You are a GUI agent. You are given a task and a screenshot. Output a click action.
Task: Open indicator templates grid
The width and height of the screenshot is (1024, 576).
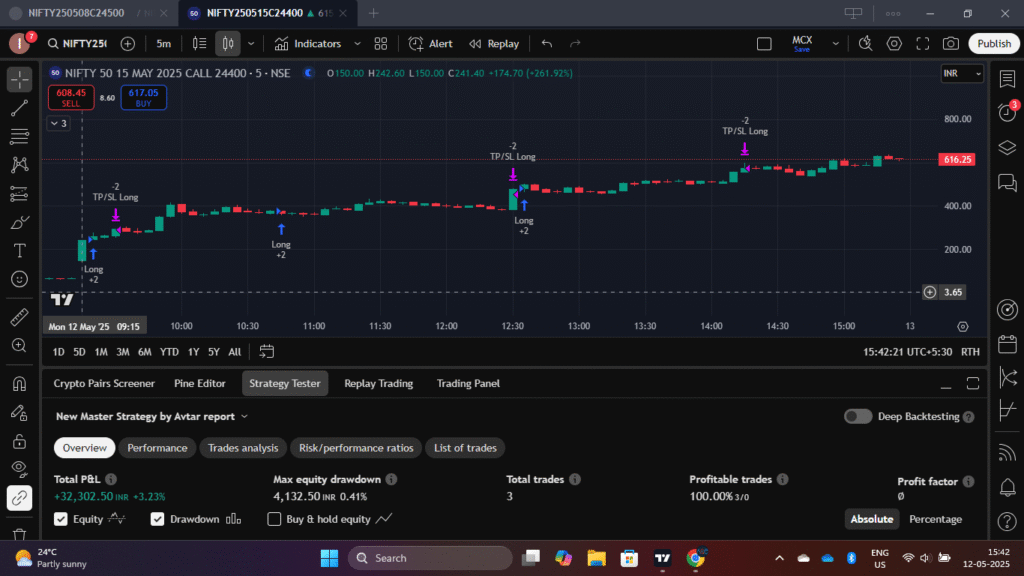(x=381, y=44)
